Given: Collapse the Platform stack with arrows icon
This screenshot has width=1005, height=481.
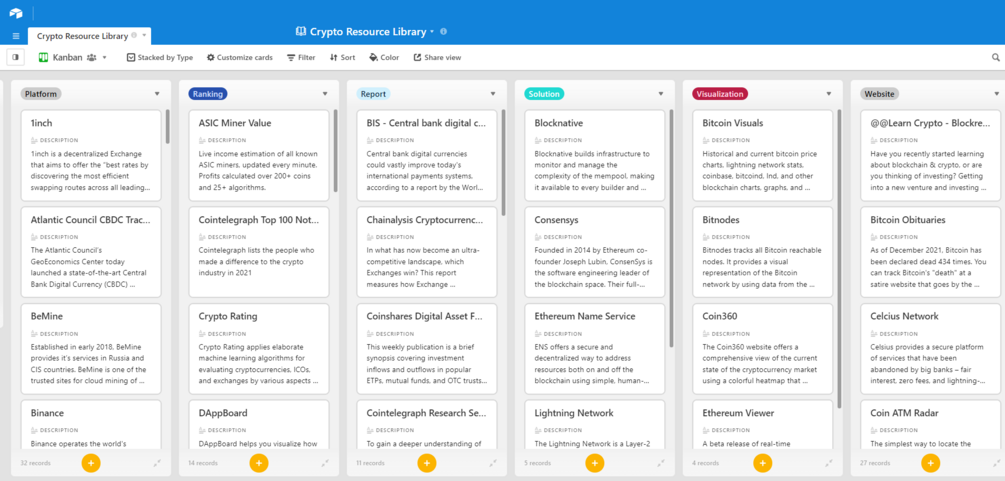Looking at the screenshot, I should coord(157,462).
